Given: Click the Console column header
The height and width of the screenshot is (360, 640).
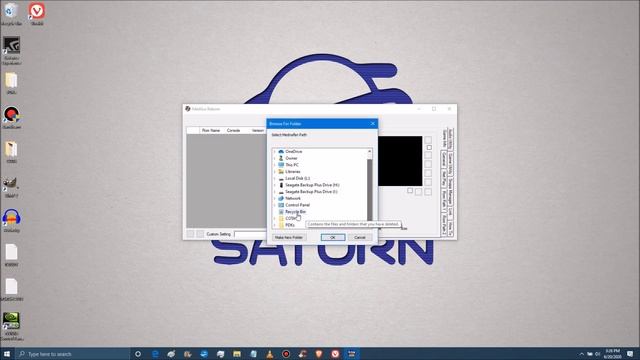Looking at the screenshot, I should pyautogui.click(x=233, y=130).
